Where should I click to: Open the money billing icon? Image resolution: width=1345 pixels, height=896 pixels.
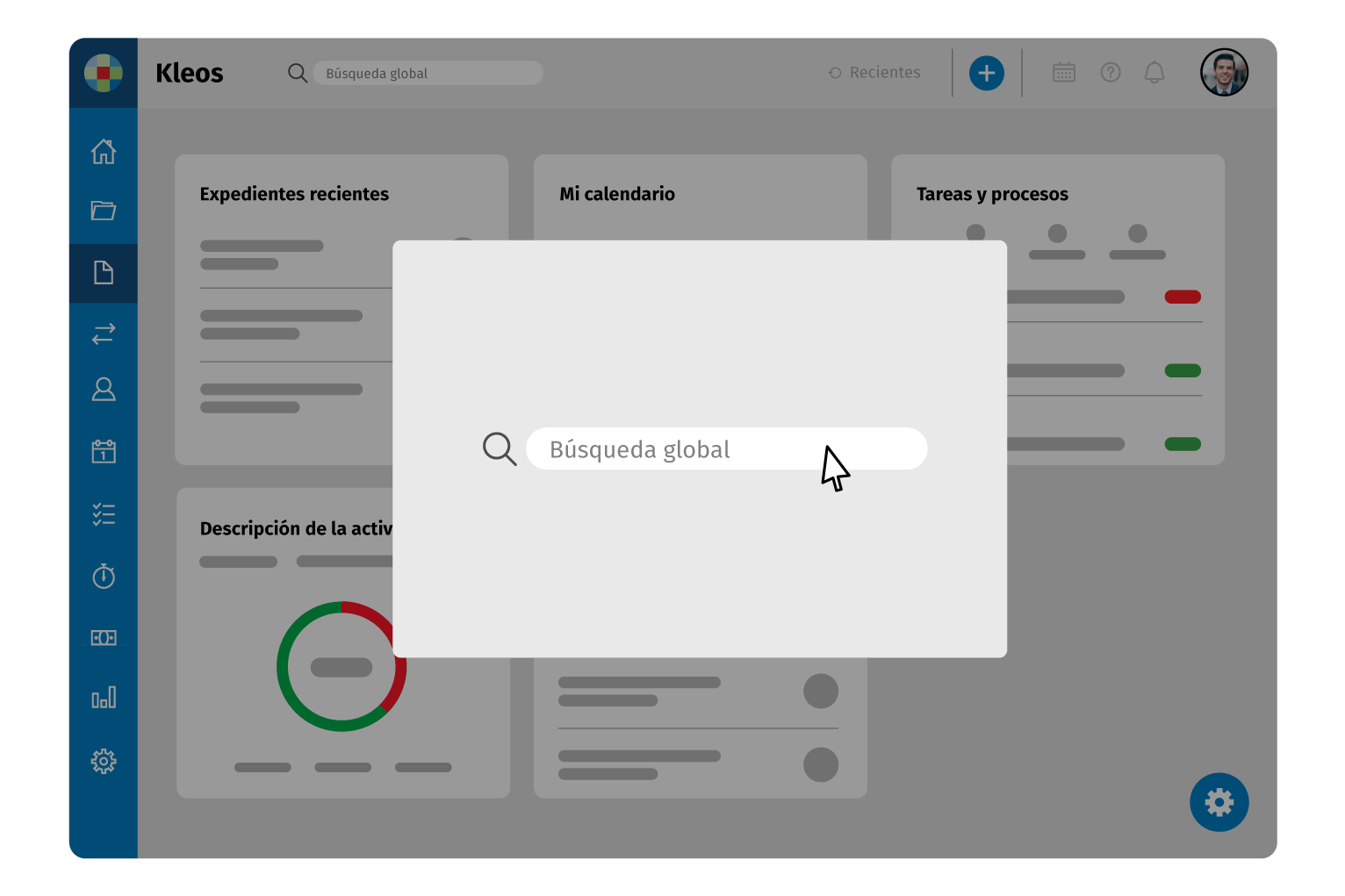104,638
